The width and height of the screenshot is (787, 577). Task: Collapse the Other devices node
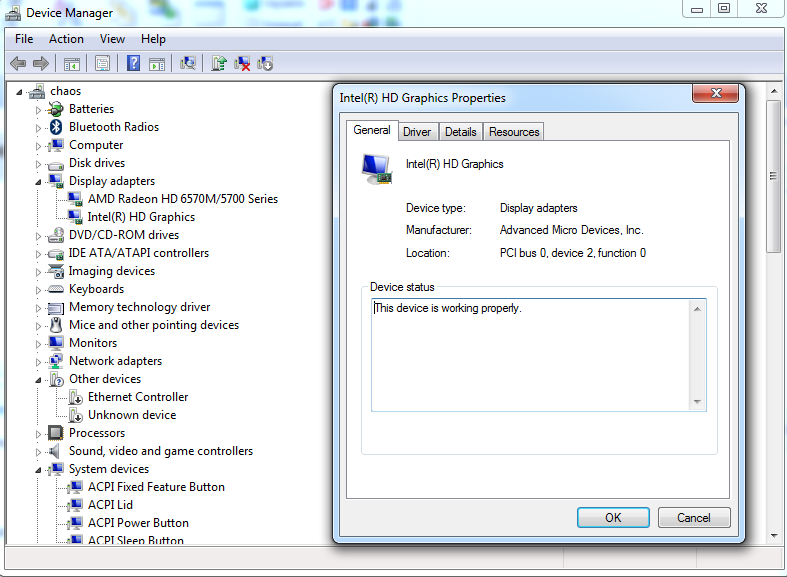point(38,380)
